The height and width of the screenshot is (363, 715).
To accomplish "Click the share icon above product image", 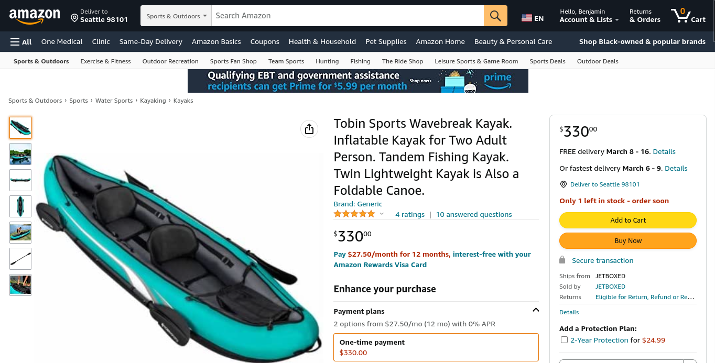I will click(x=309, y=129).
